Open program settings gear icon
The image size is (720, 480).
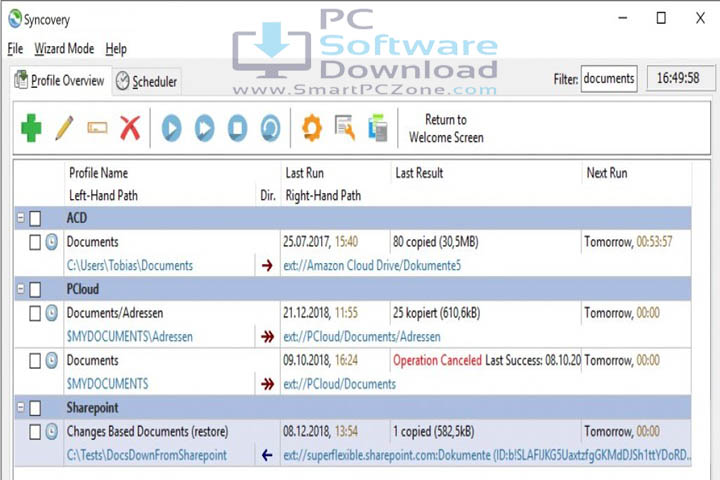[x=312, y=128]
